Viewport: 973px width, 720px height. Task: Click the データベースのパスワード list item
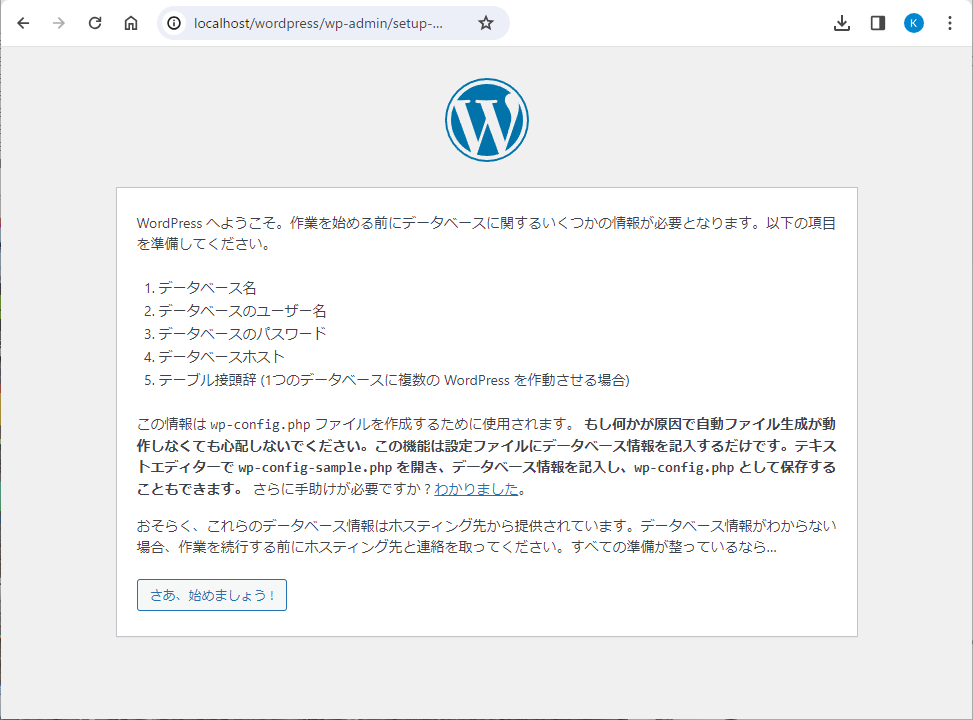[x=241, y=334]
